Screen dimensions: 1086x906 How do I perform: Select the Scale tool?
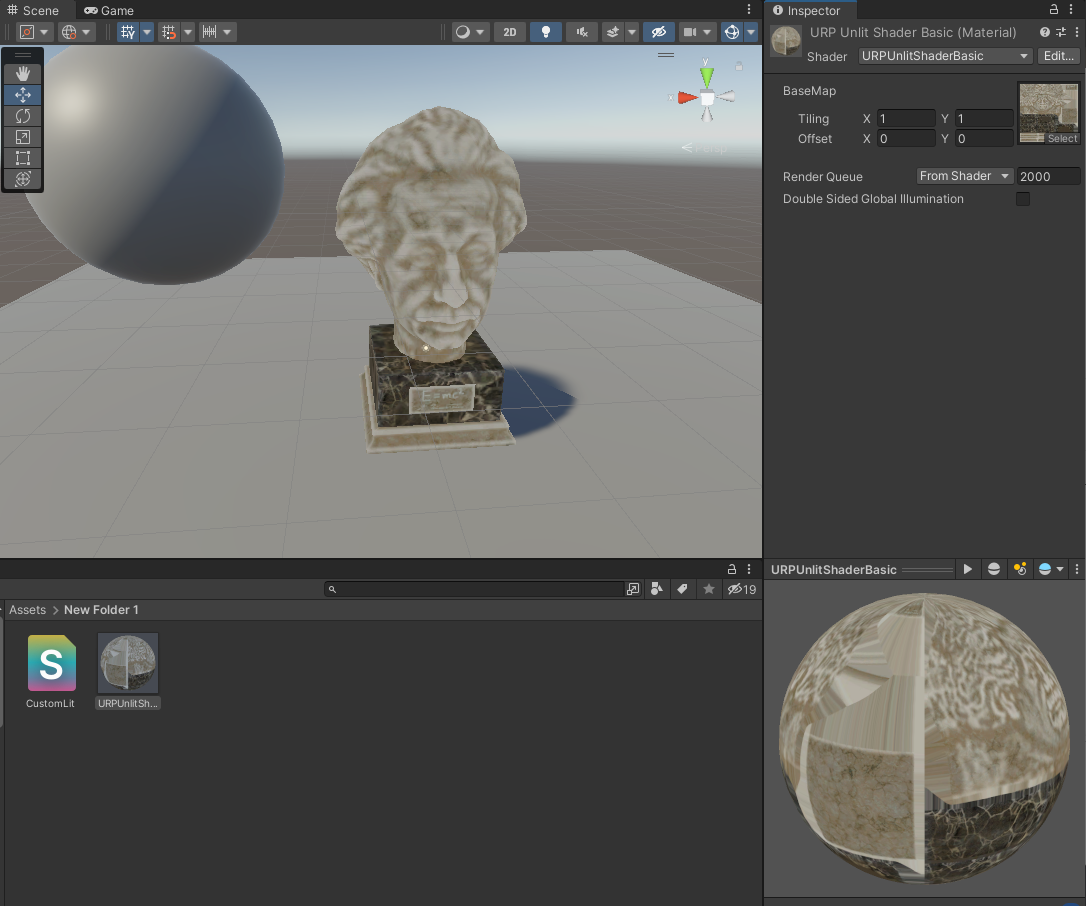[x=23, y=137]
